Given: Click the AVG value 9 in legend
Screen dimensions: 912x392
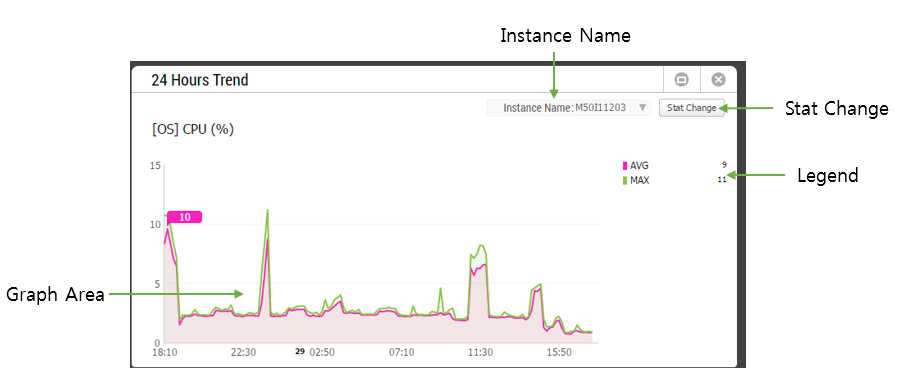Looking at the screenshot, I should pos(724,165).
